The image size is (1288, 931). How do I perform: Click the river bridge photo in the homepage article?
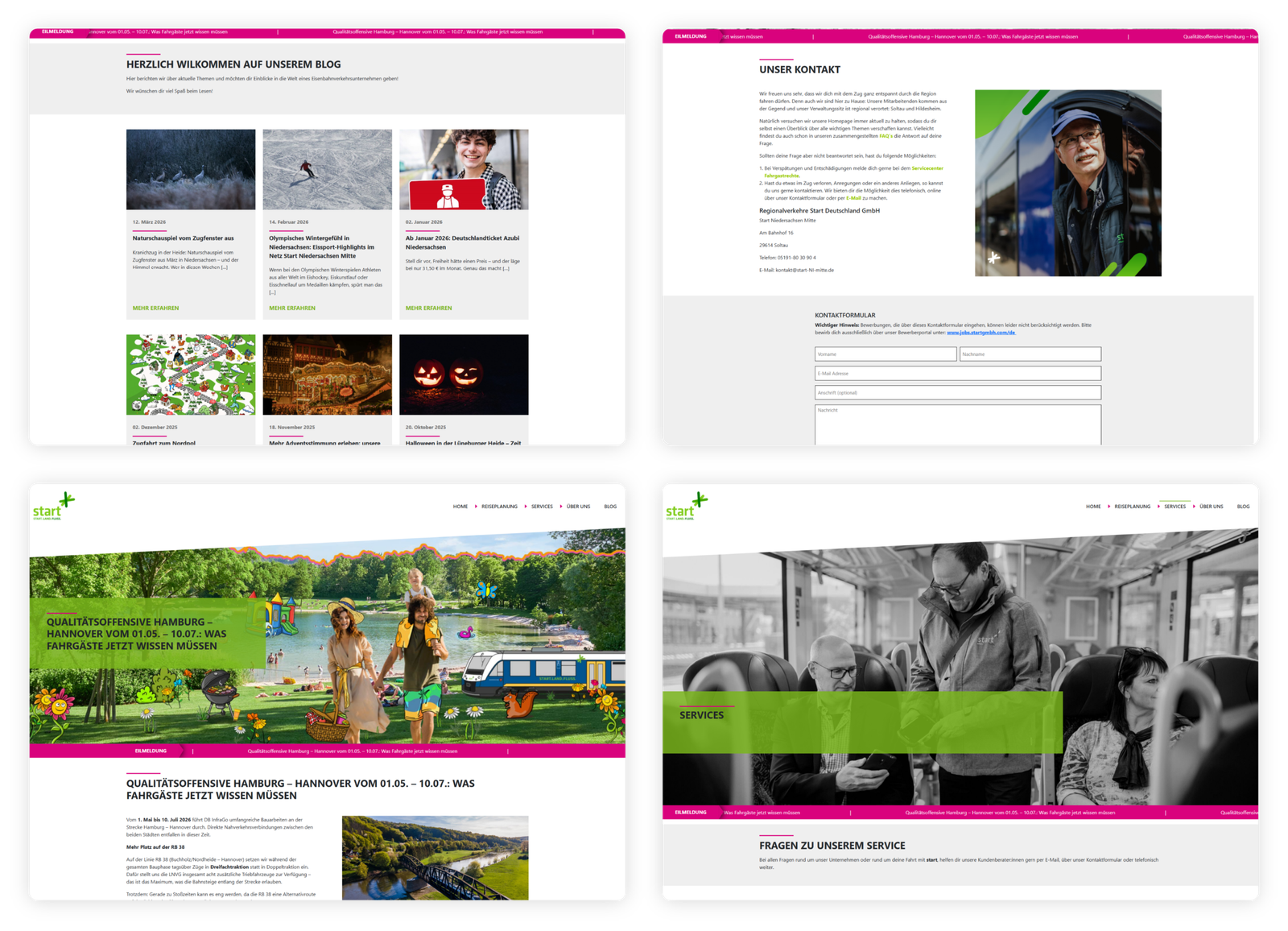436,858
